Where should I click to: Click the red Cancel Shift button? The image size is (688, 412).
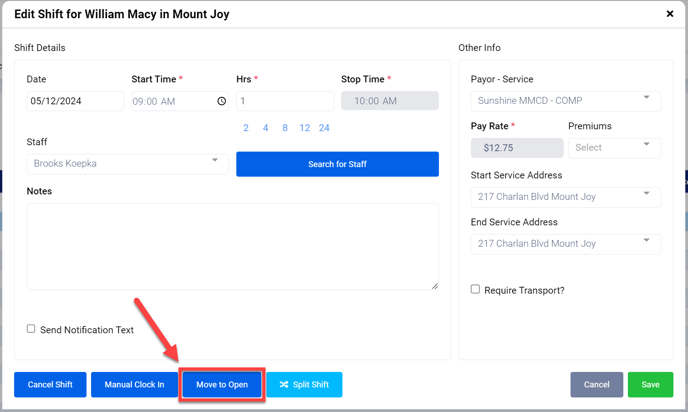50,384
